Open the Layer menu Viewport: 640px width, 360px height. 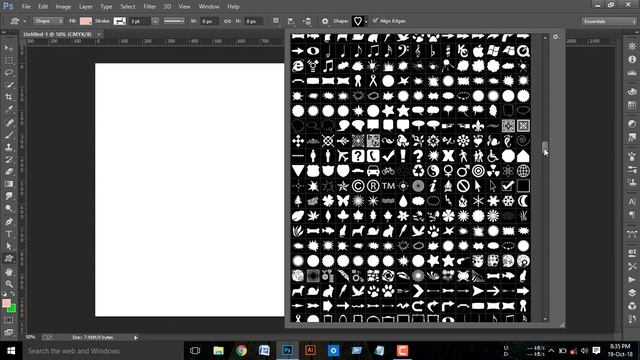[85, 7]
